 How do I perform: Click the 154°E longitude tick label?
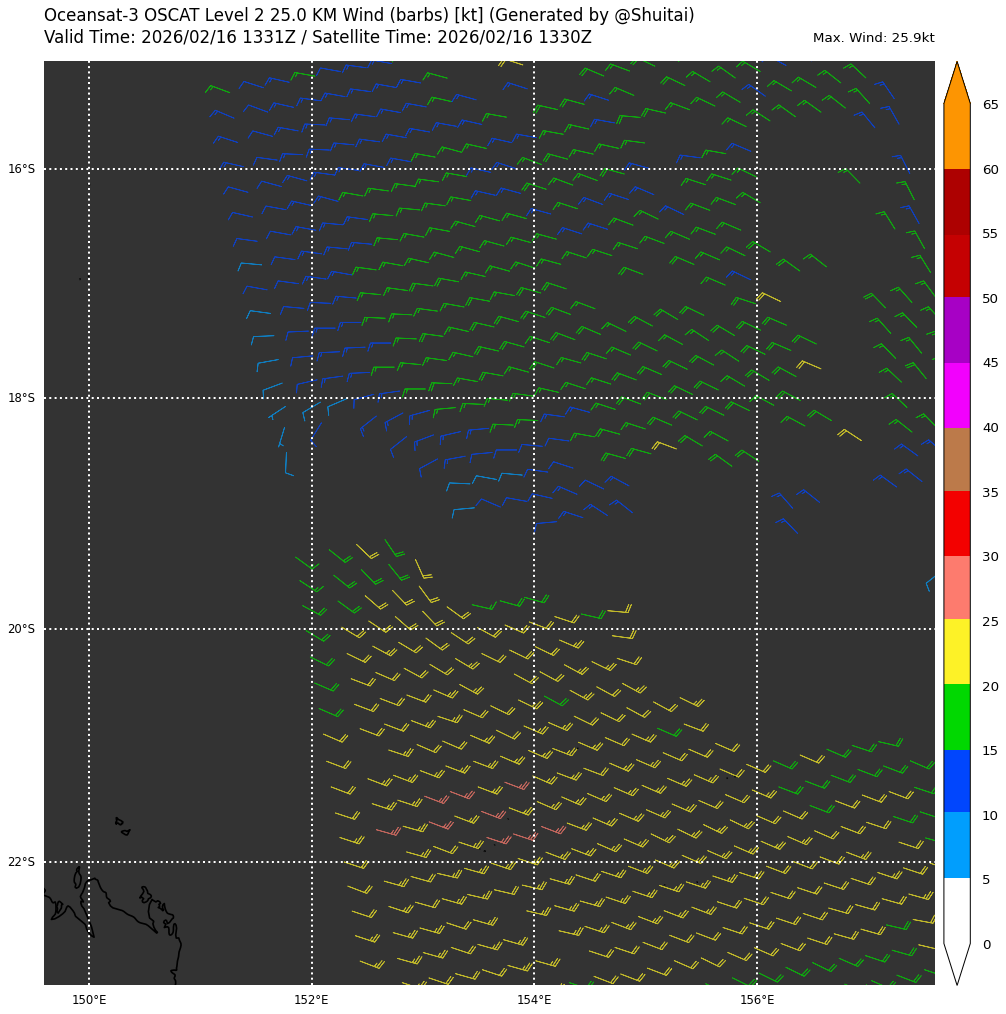tap(534, 999)
